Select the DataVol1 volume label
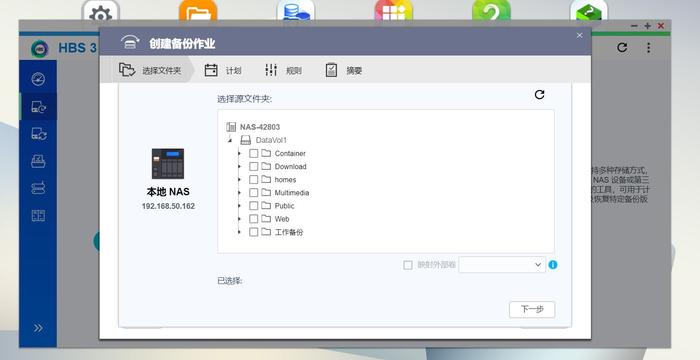This screenshot has width=700, height=360. pyautogui.click(x=271, y=140)
